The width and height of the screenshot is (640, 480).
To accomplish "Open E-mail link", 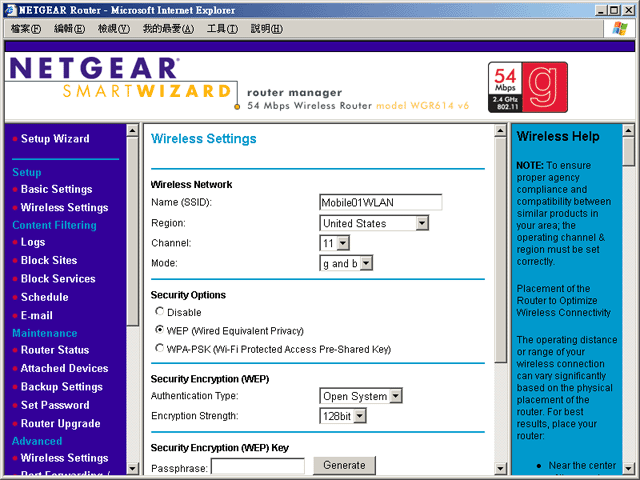I will coord(37,316).
